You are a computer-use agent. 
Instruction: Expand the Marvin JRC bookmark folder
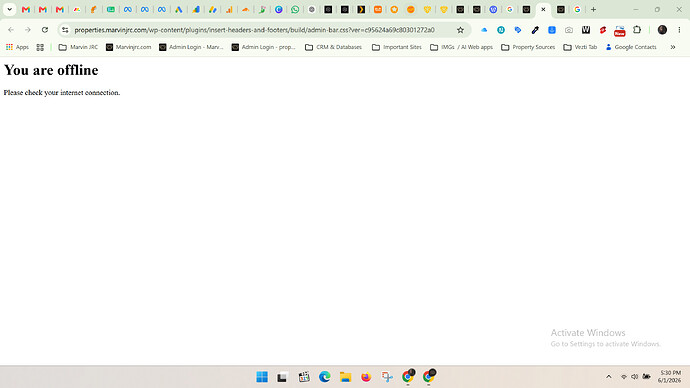pos(78,47)
